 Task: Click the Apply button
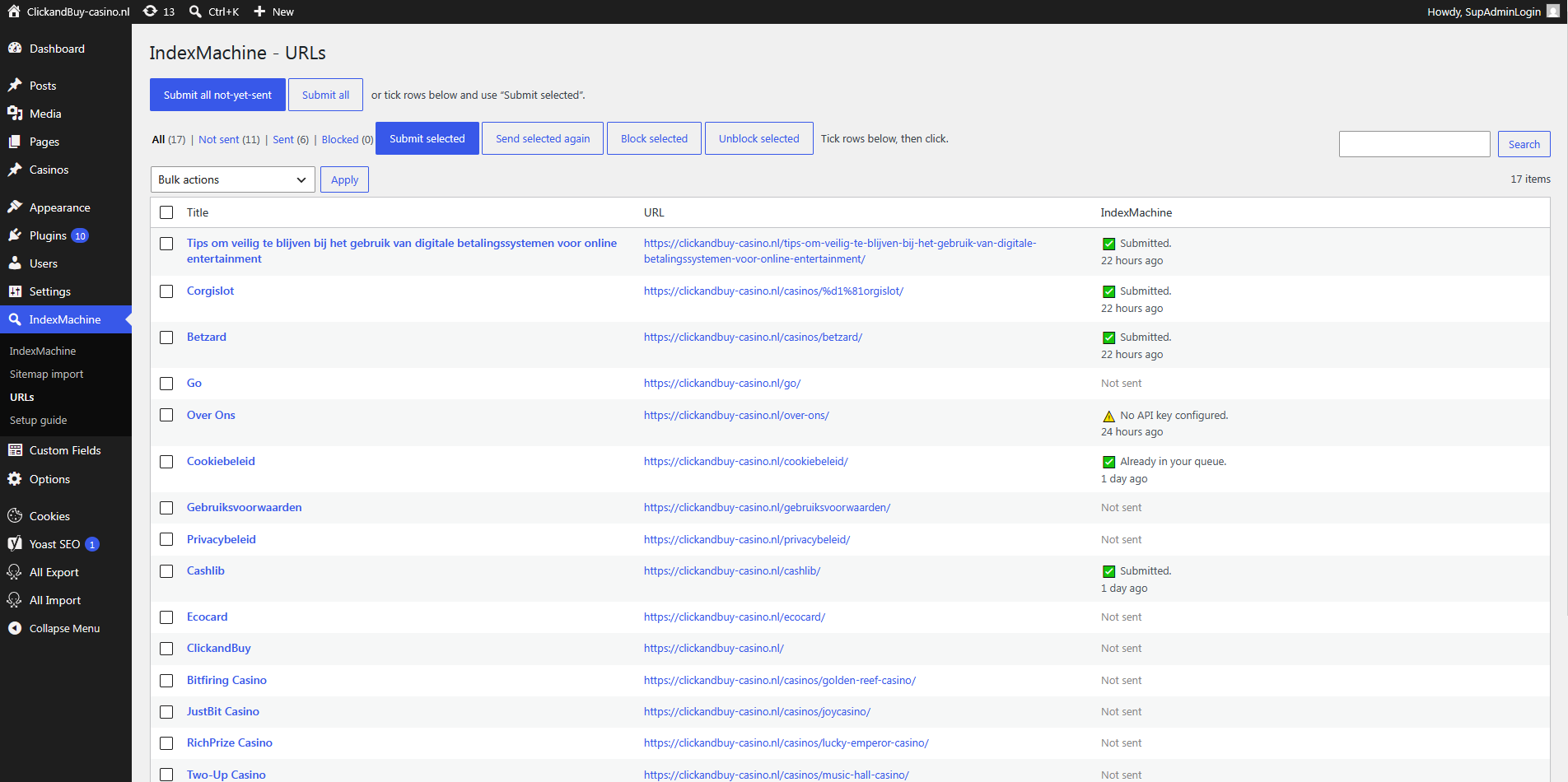pyautogui.click(x=344, y=179)
